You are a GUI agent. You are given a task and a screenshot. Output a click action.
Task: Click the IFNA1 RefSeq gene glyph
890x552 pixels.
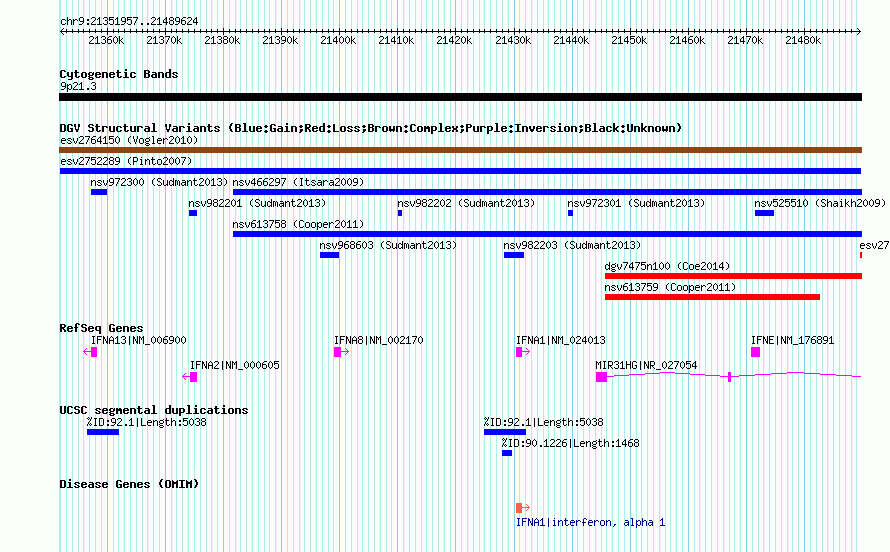click(522, 352)
